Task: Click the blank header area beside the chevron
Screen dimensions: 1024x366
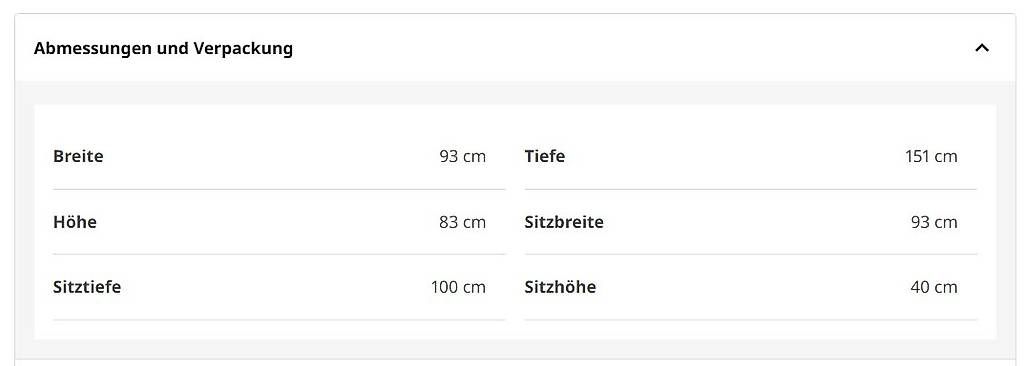Action: click(633, 48)
